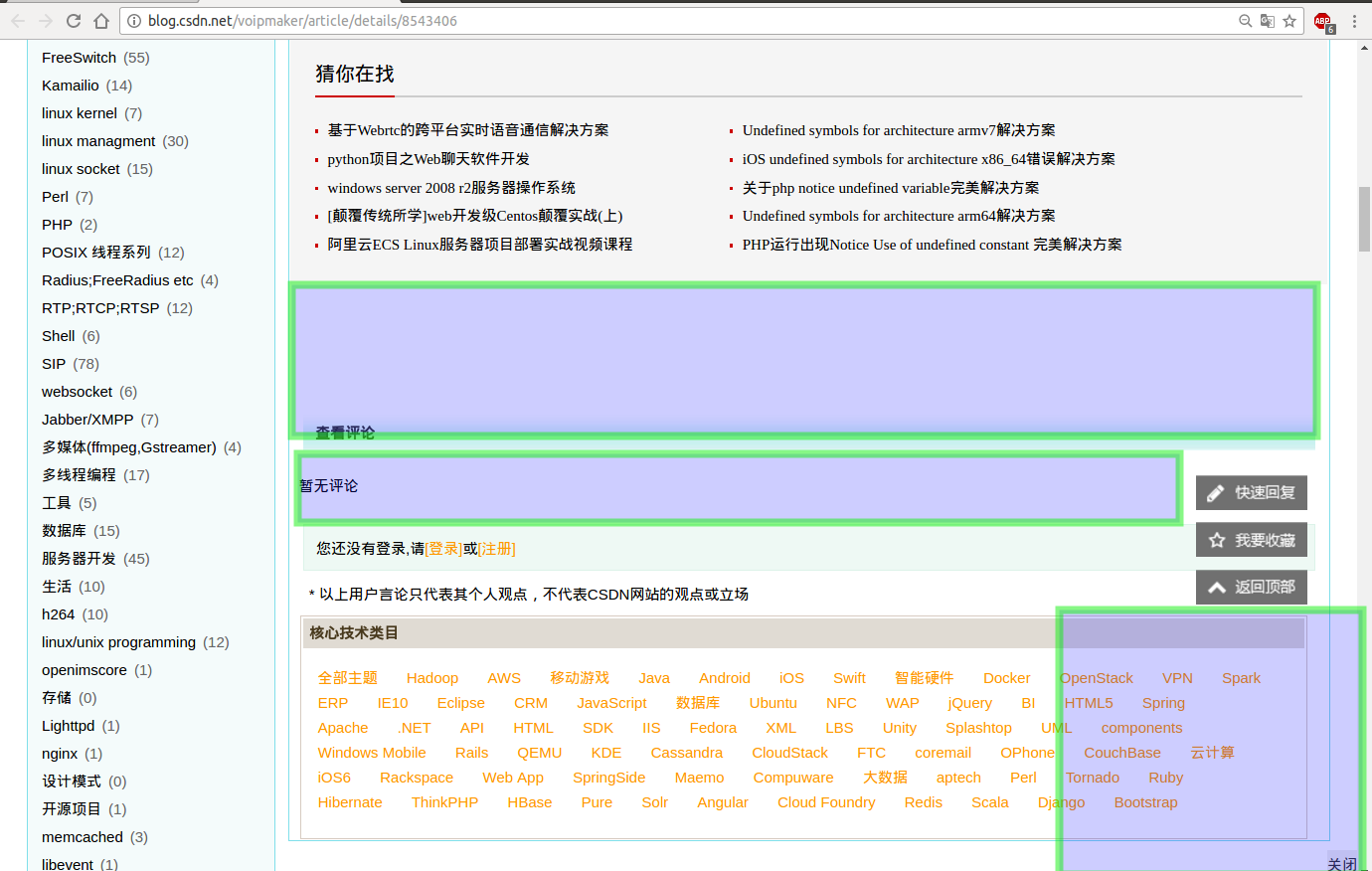
Task: Select the CloudStack topic tag
Action: point(789,753)
